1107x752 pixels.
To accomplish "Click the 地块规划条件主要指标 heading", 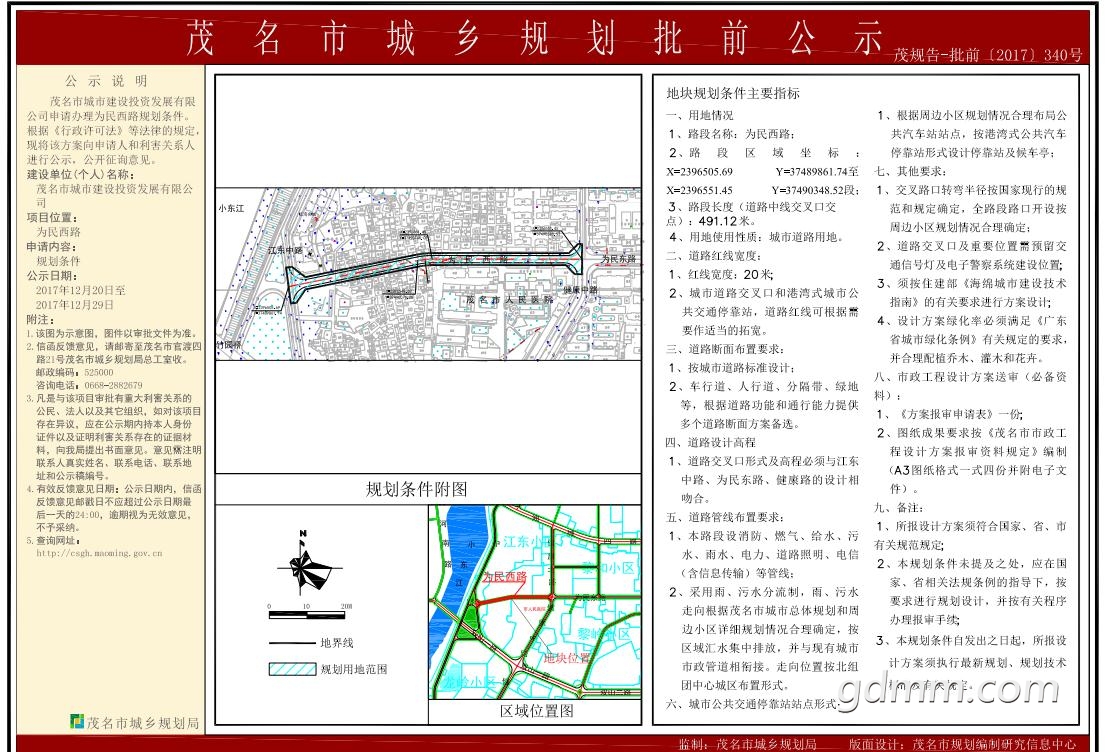I will point(733,92).
